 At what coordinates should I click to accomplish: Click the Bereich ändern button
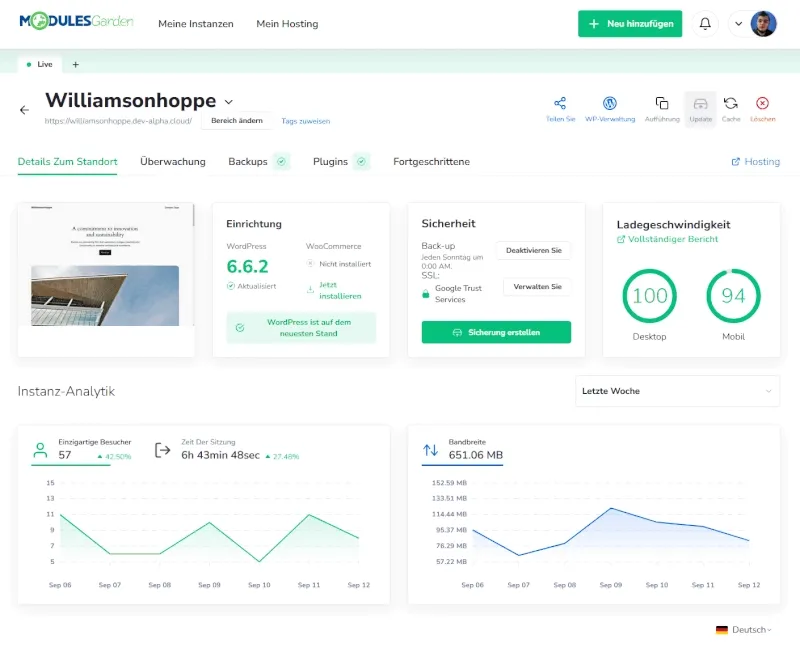pyautogui.click(x=237, y=121)
